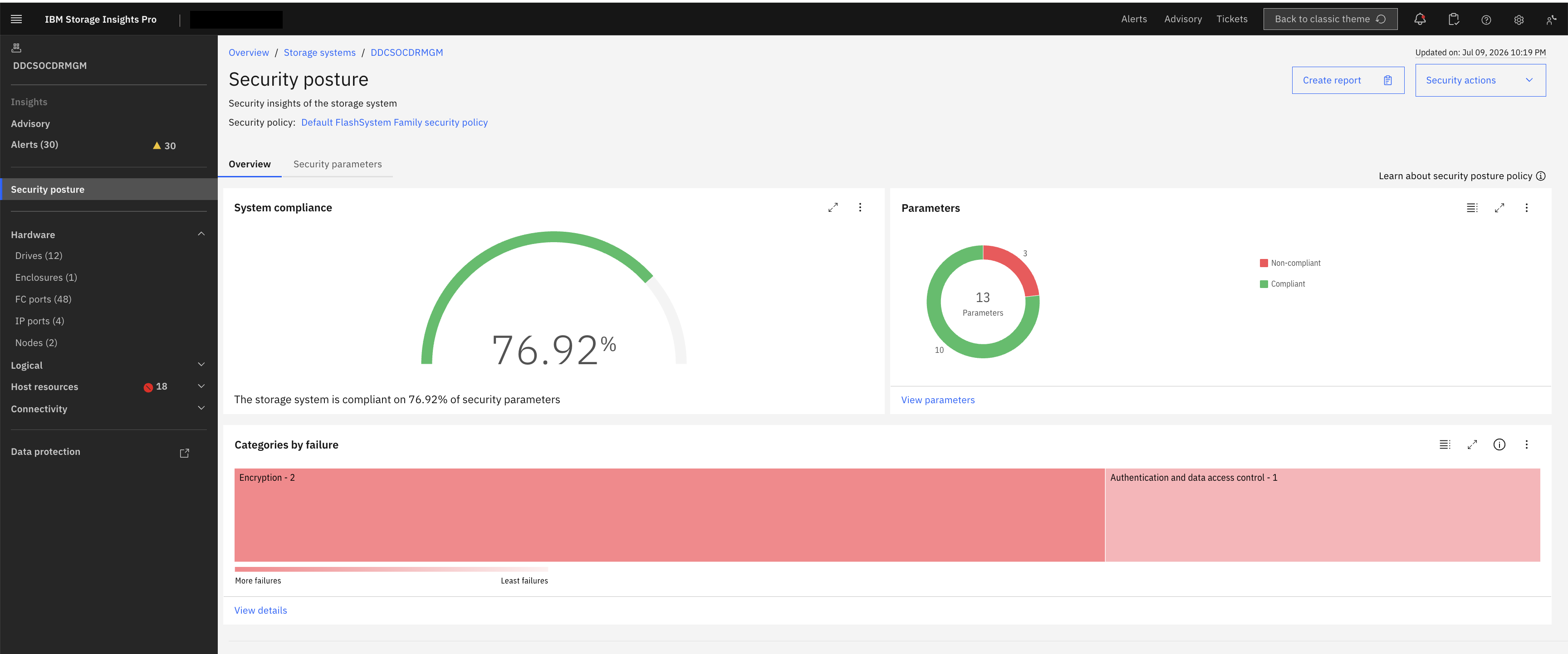Open Tickets in the top navigation
This screenshot has width=1568, height=654.
tap(1231, 19)
